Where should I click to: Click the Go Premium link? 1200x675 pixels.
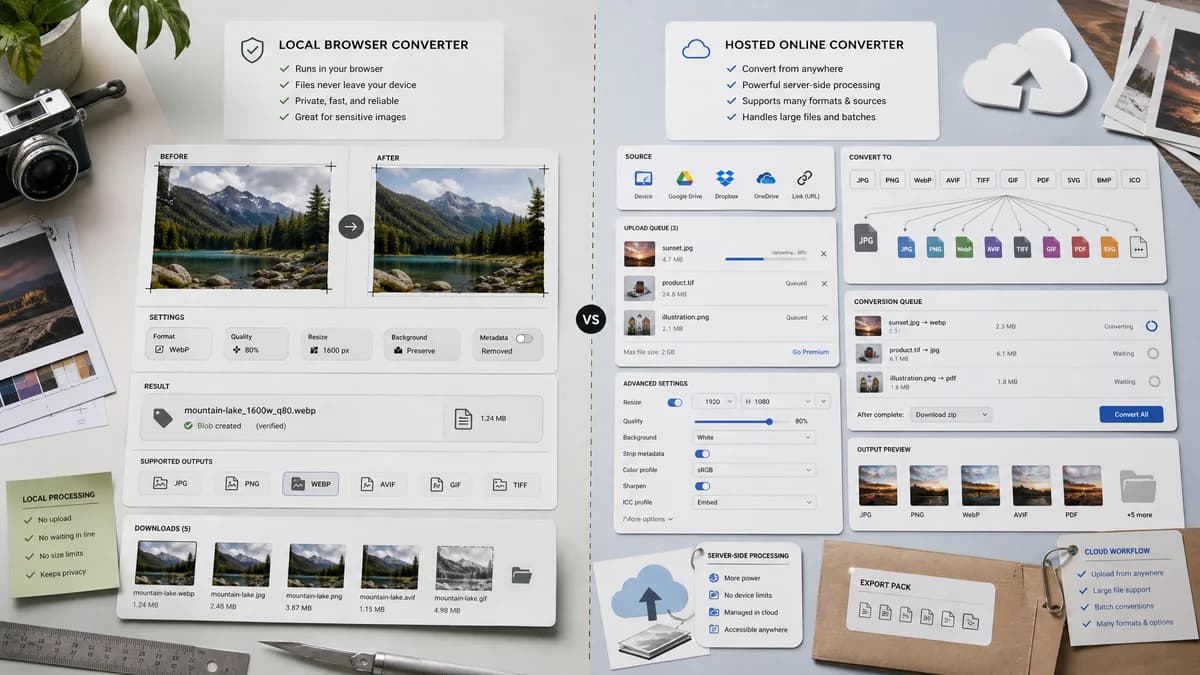pyautogui.click(x=811, y=352)
